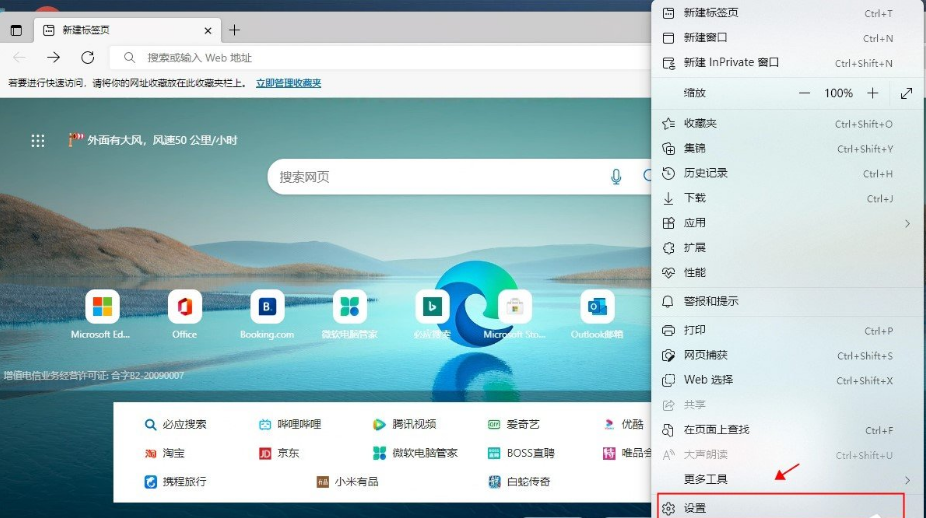The height and width of the screenshot is (518, 926).
Task: Open 小米有品 site link
Action: coord(347,481)
